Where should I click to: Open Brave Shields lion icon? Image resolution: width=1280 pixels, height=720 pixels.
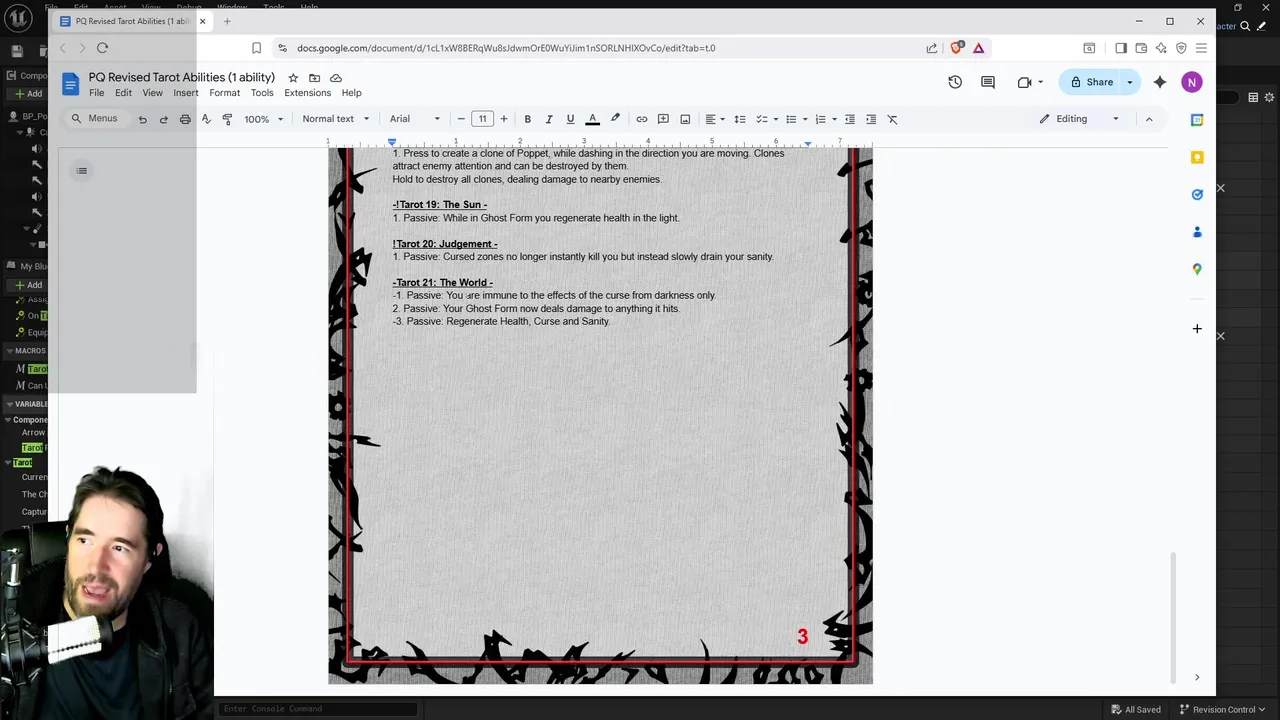pos(957,48)
